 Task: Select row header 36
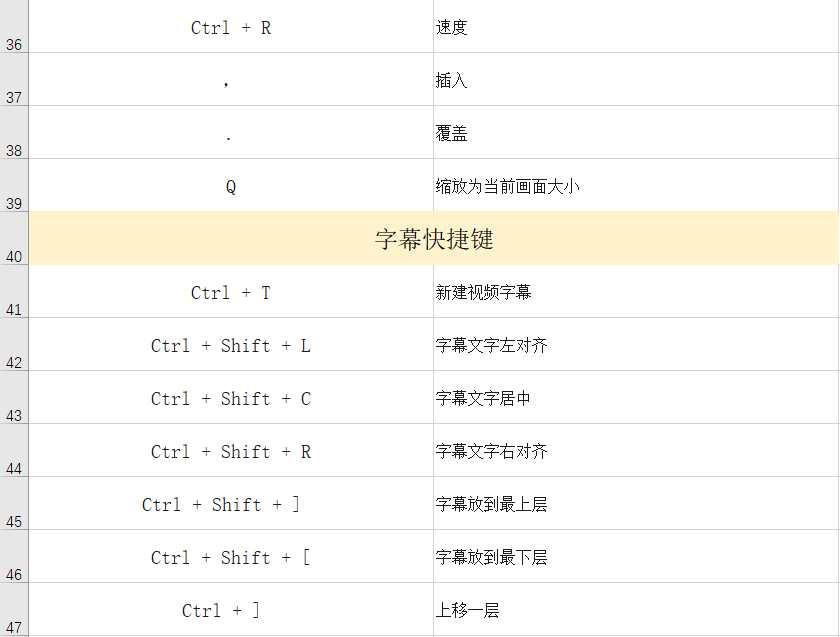tap(14, 28)
